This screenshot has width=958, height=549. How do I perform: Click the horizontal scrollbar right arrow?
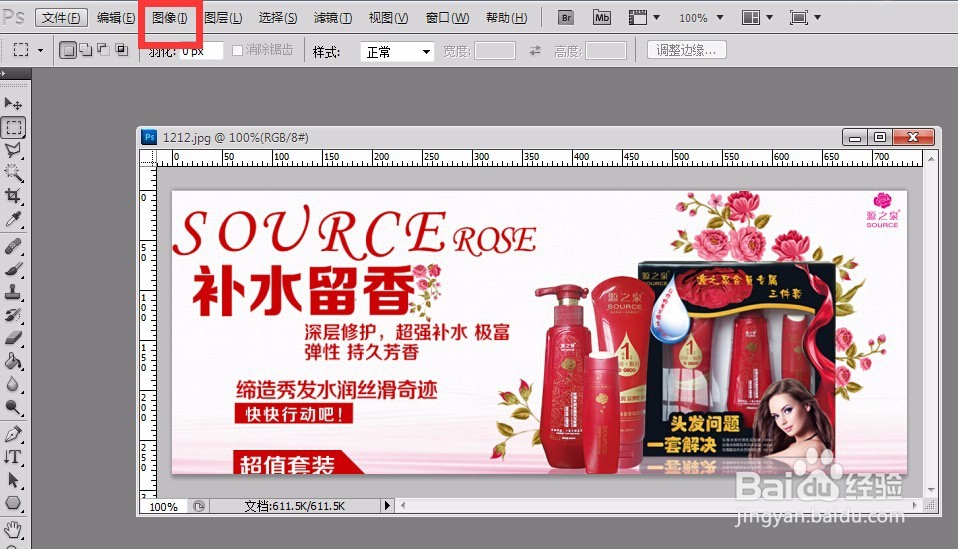(915, 506)
